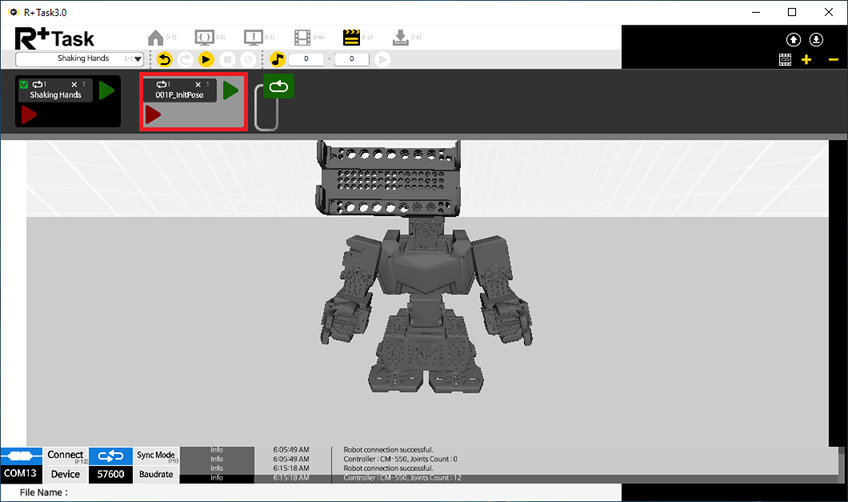Screen dimensions: 848x502
Task: Click the Home icon in top toolbar
Action: click(x=156, y=38)
